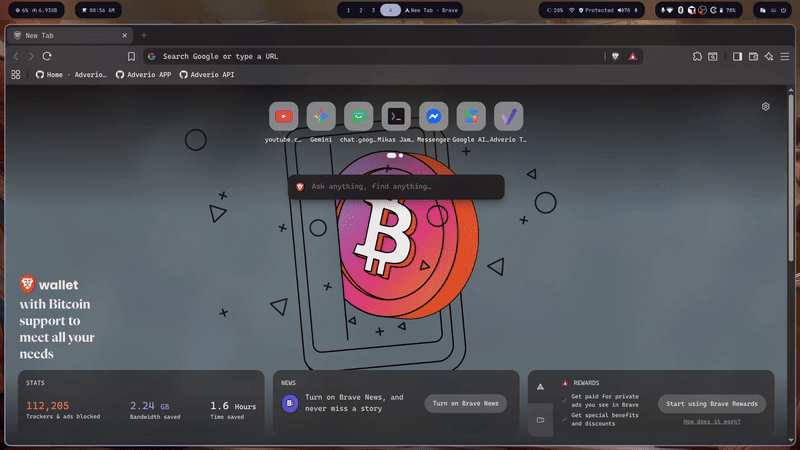This screenshot has width=800, height=450.
Task: Click the clock 08:56 AM widget
Action: [98, 10]
